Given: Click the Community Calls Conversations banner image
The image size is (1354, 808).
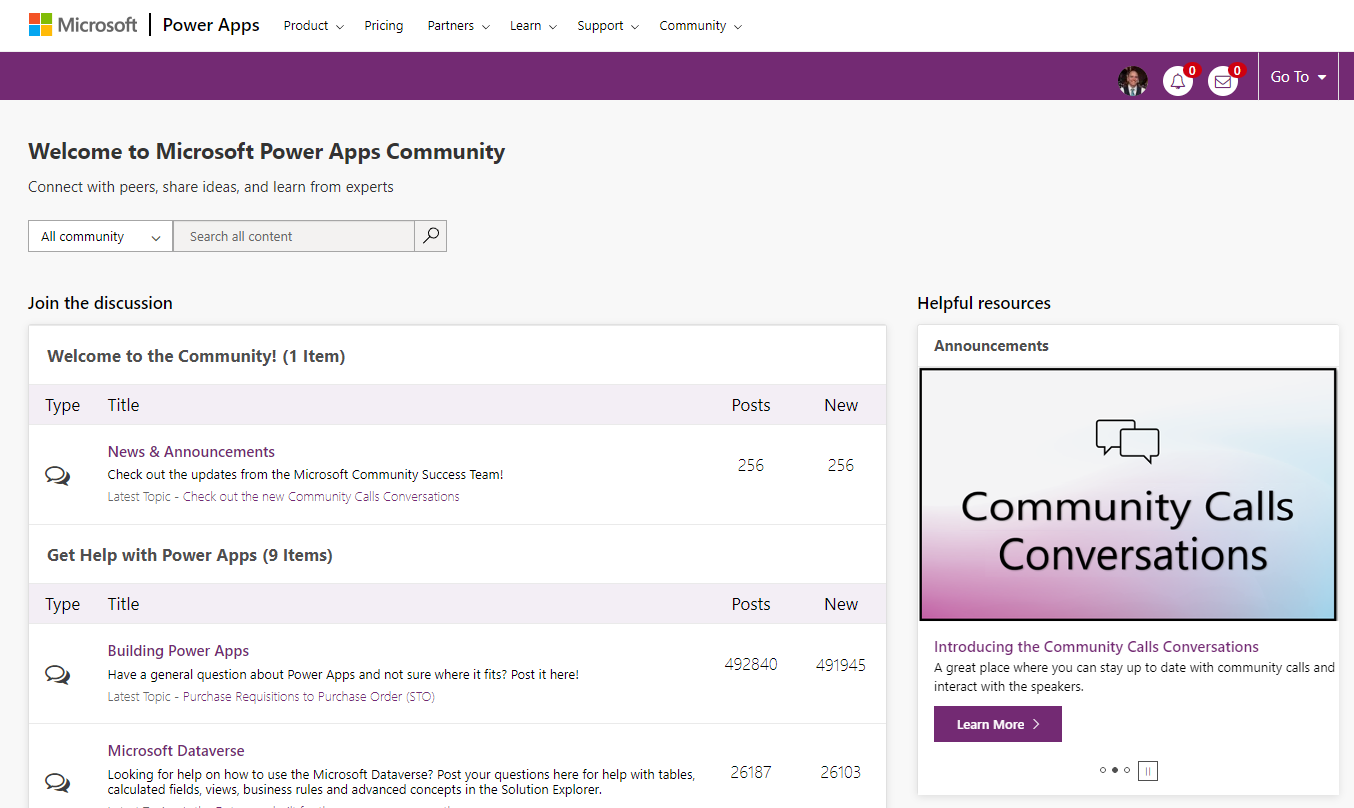Looking at the screenshot, I should point(1128,494).
